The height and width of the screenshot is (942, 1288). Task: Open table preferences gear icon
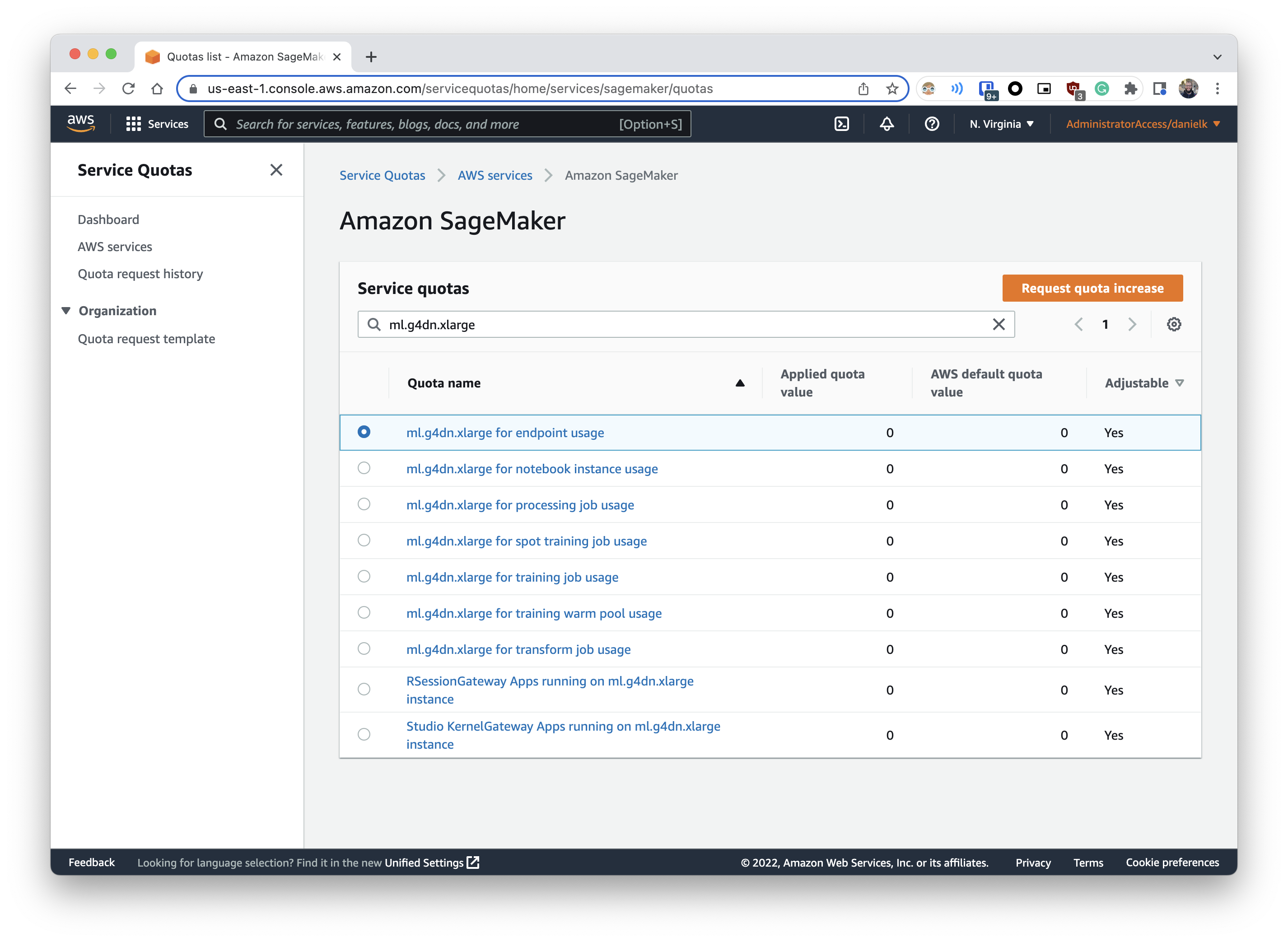click(1173, 324)
